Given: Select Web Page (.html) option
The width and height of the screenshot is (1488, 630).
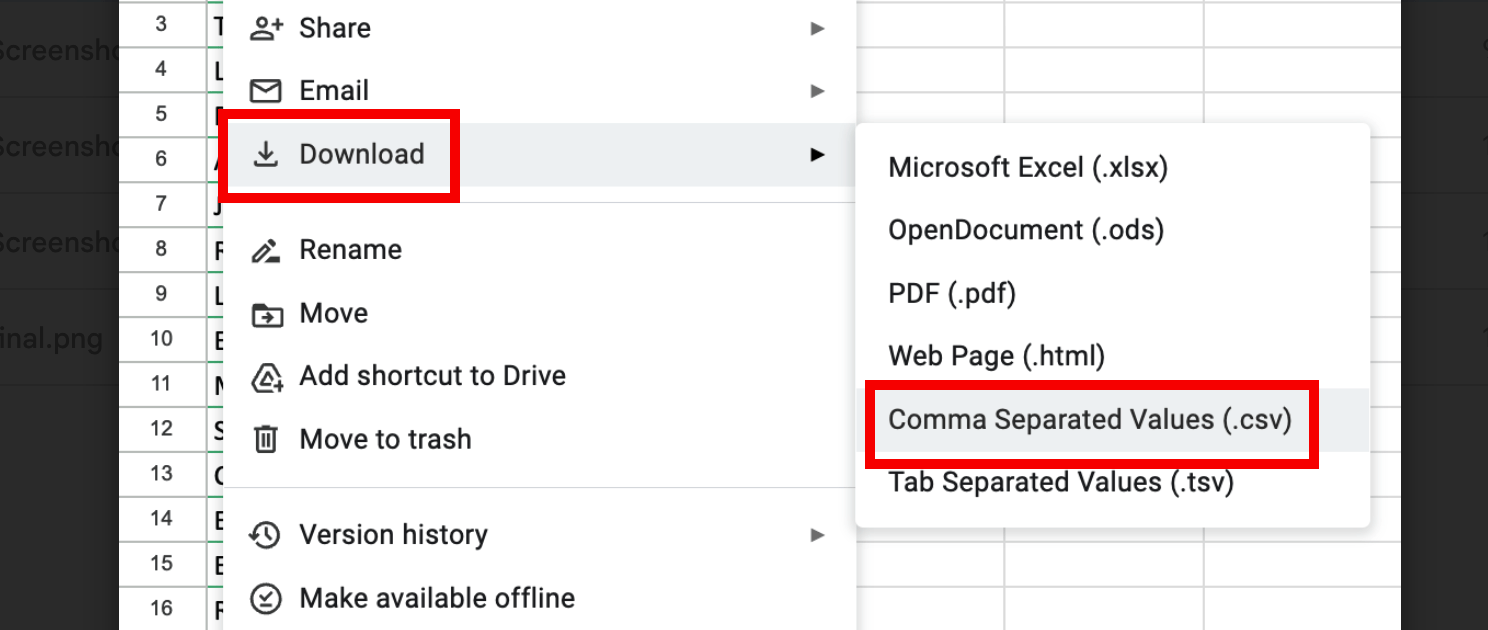Looking at the screenshot, I should pyautogui.click(x=996, y=355).
